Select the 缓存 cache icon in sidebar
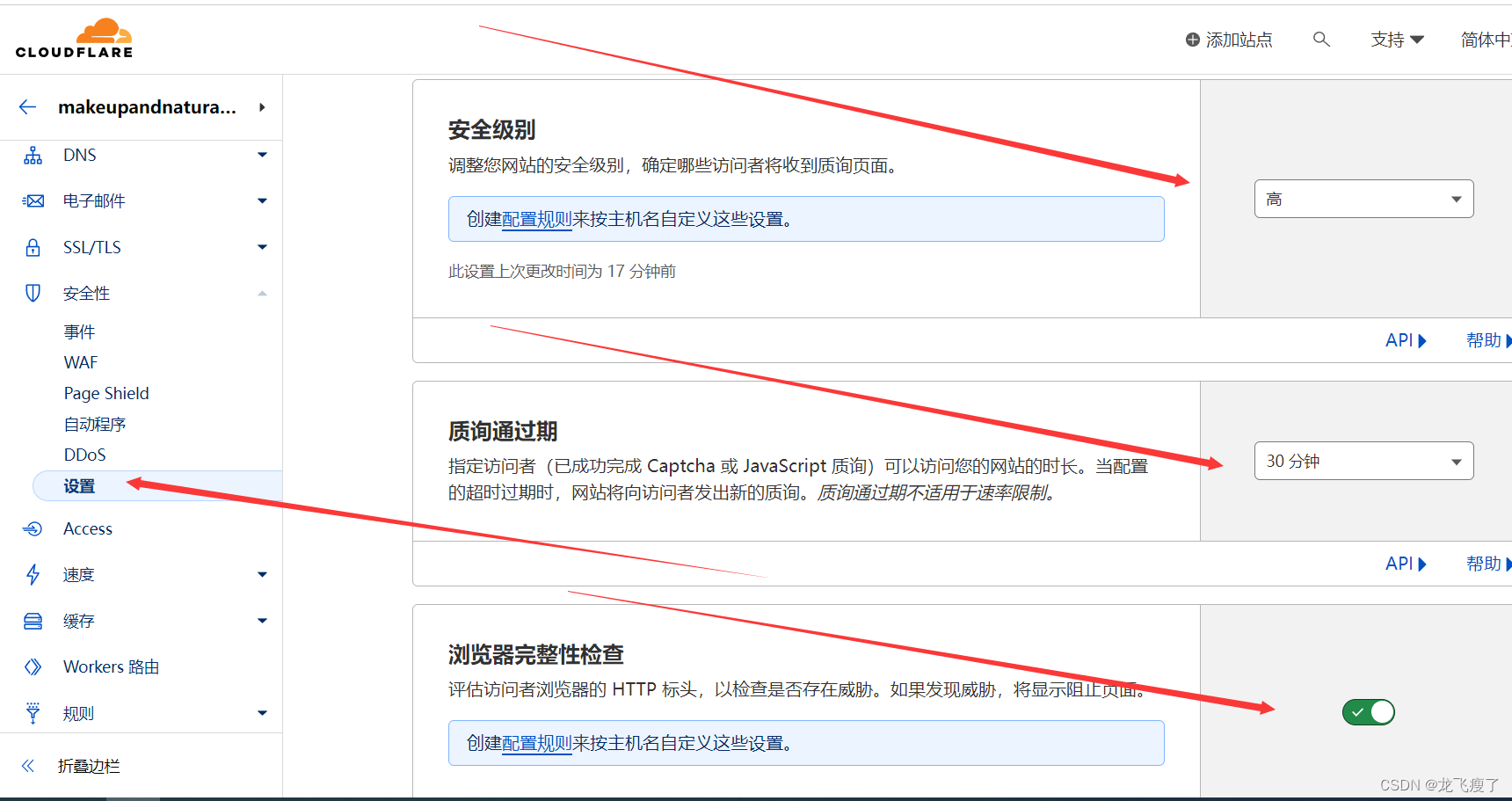 point(33,621)
